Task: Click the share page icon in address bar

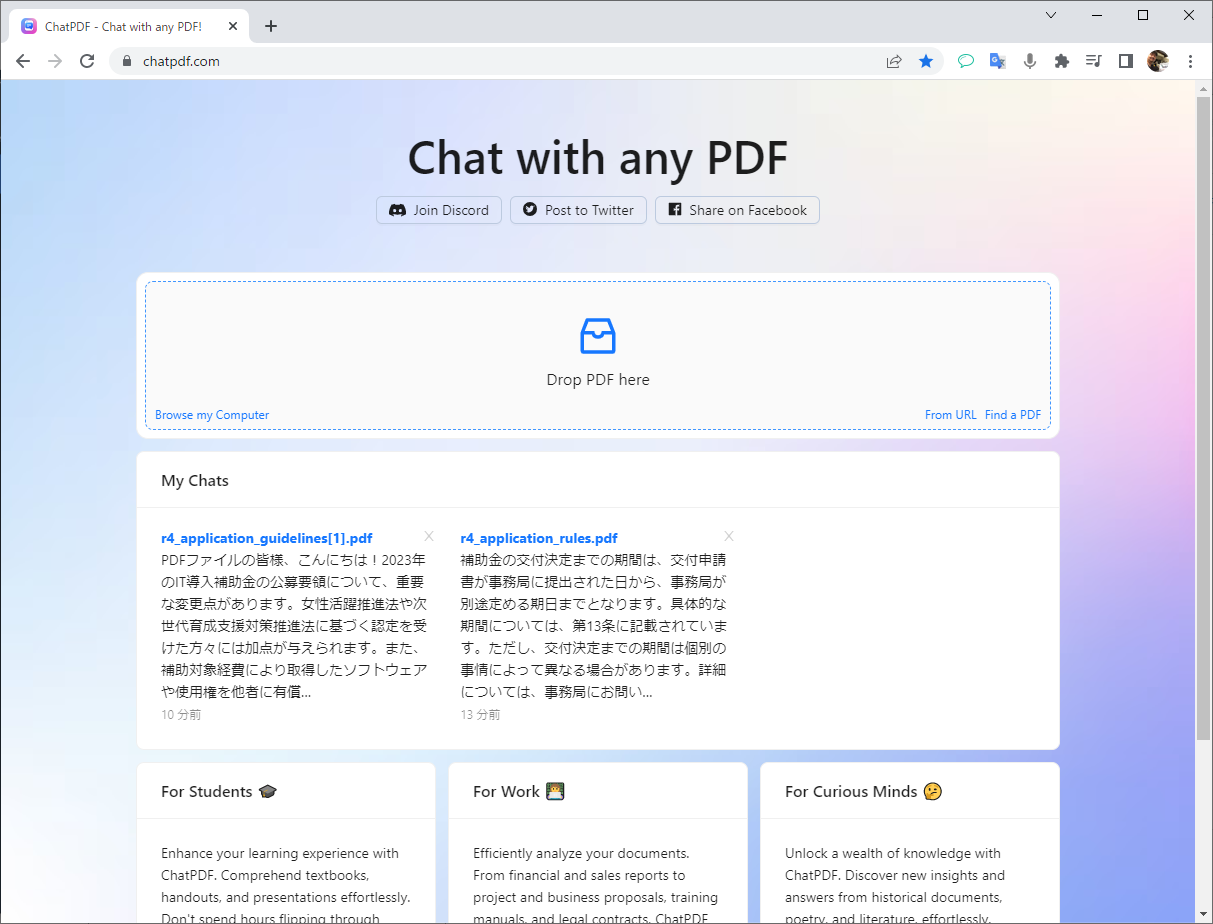Action: coord(894,61)
